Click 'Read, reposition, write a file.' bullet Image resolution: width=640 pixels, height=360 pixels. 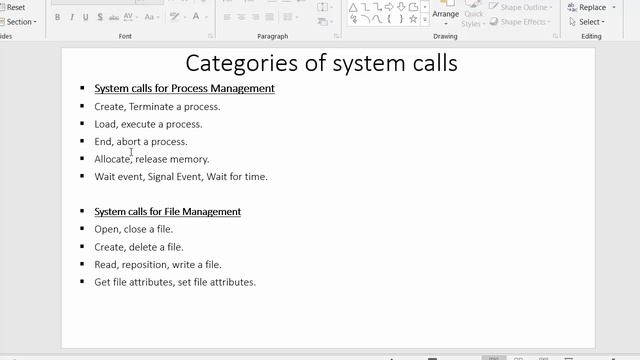[x=158, y=264]
